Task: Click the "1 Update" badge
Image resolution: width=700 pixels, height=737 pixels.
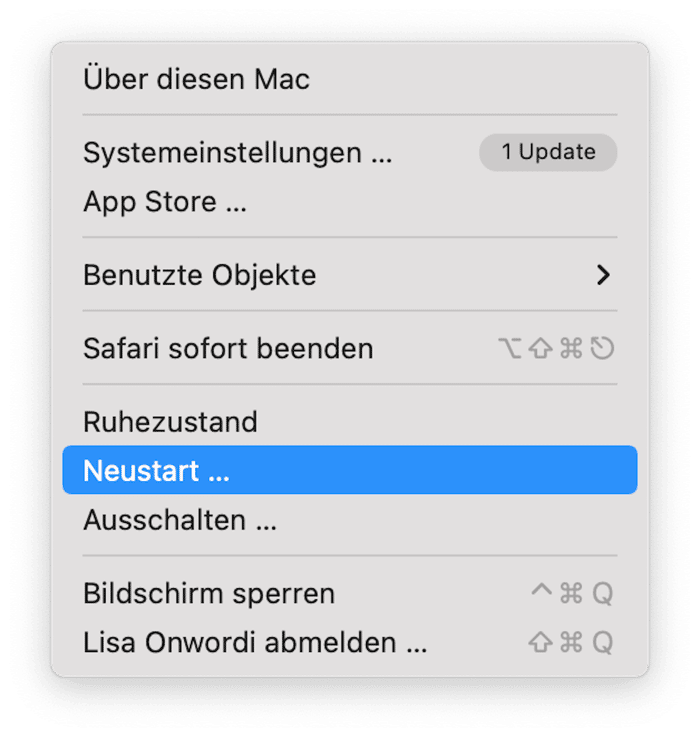Action: (548, 152)
